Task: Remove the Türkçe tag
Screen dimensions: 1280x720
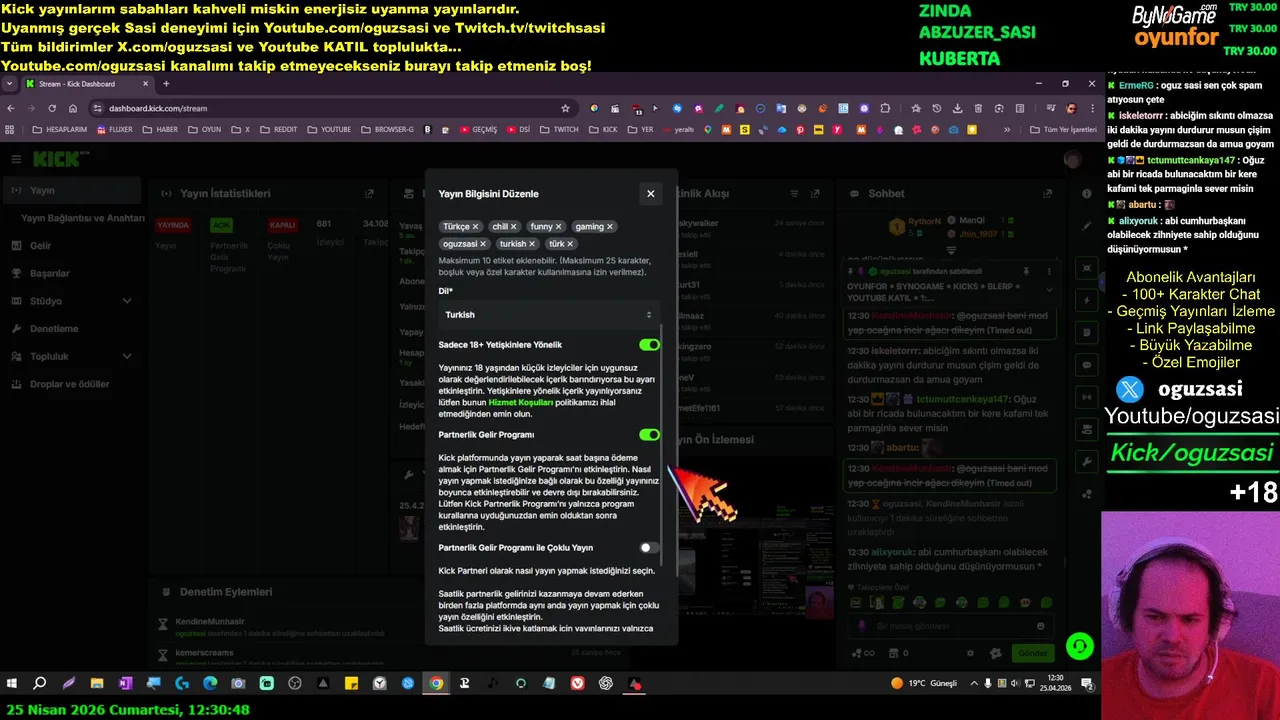Action: (475, 227)
